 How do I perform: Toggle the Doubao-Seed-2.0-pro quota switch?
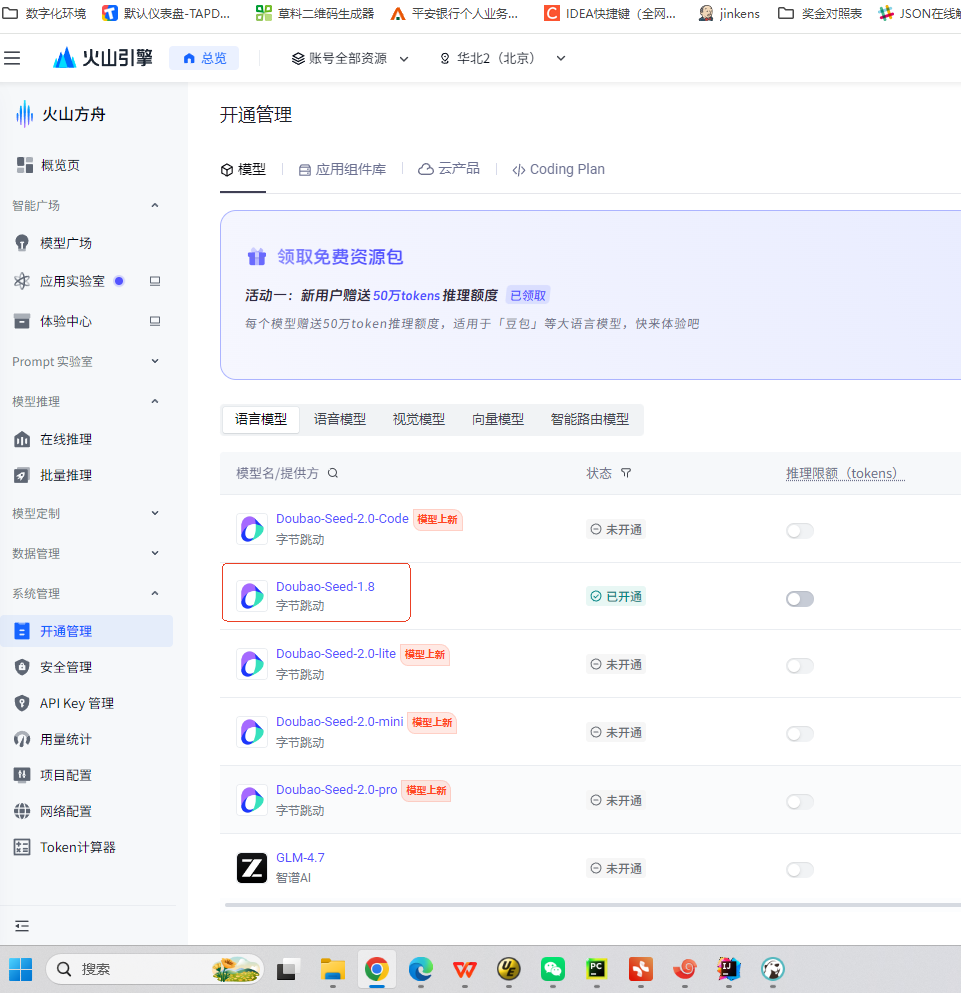(x=800, y=802)
